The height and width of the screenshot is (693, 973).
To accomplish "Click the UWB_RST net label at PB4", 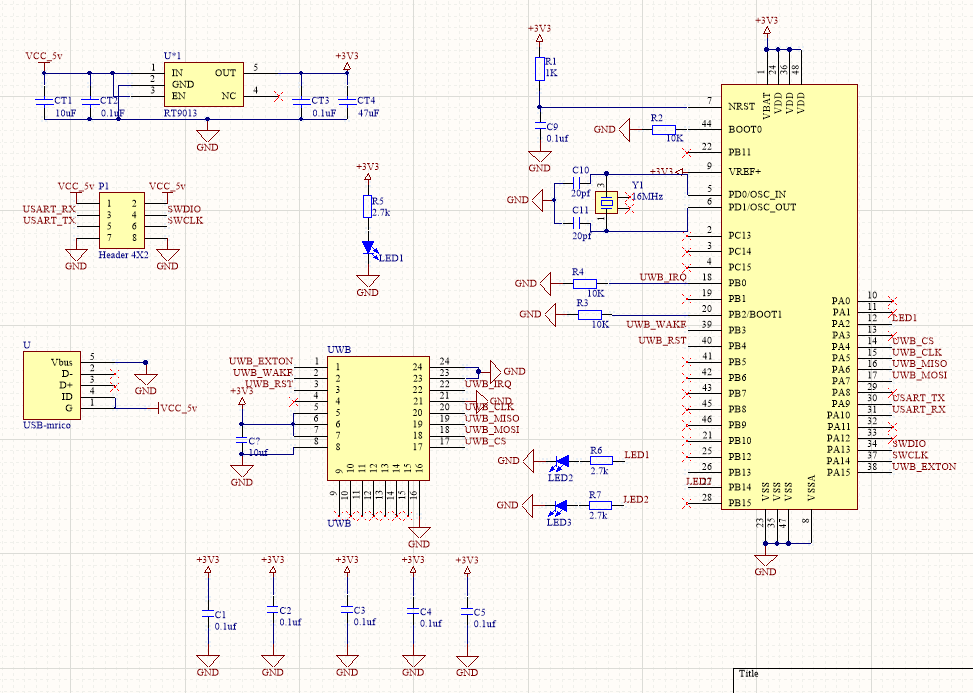I will pyautogui.click(x=662, y=341).
